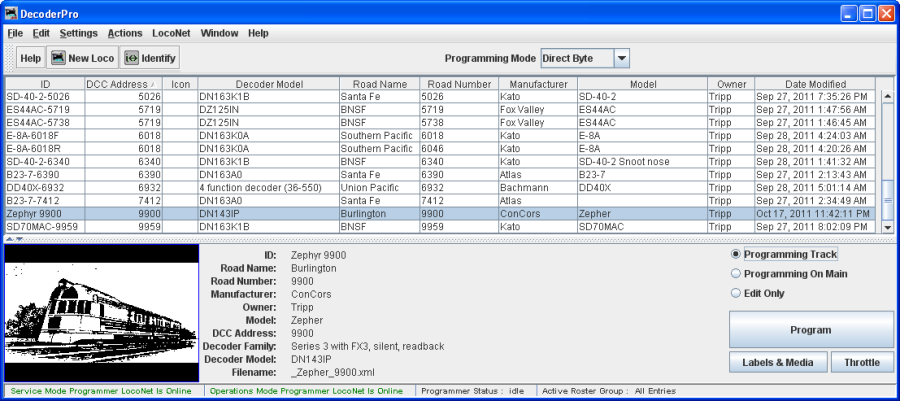This screenshot has width=900, height=401.
Task: Select the Programming Track radio button
Action: pyautogui.click(x=737, y=255)
